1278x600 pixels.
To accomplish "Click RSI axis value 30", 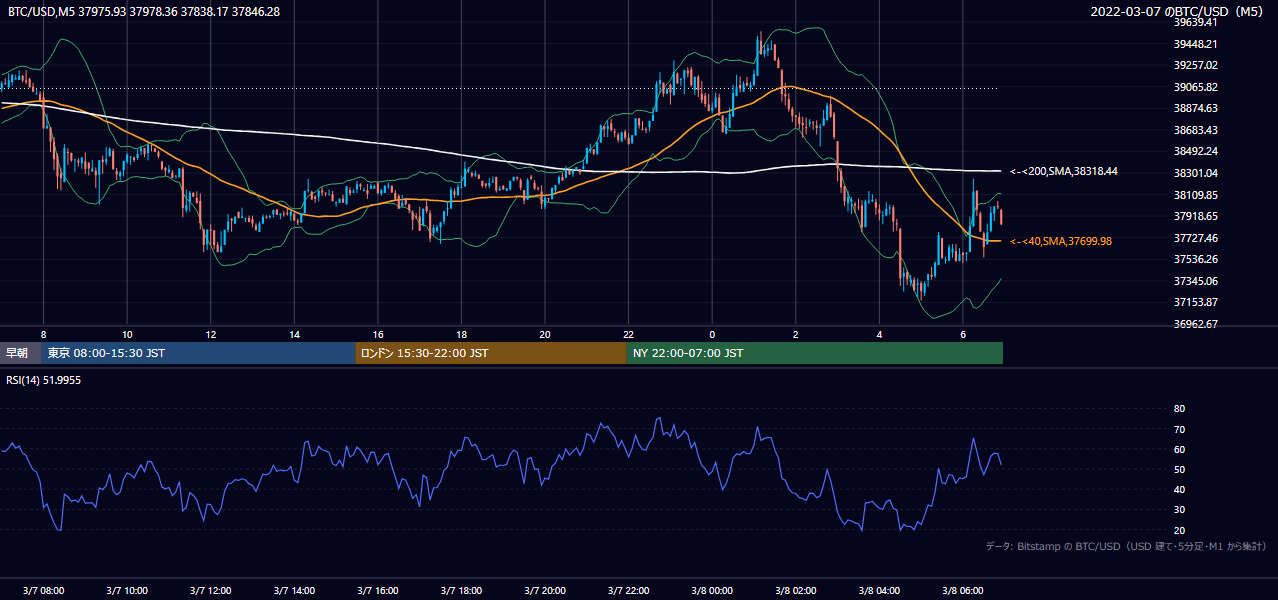I will [x=1179, y=510].
